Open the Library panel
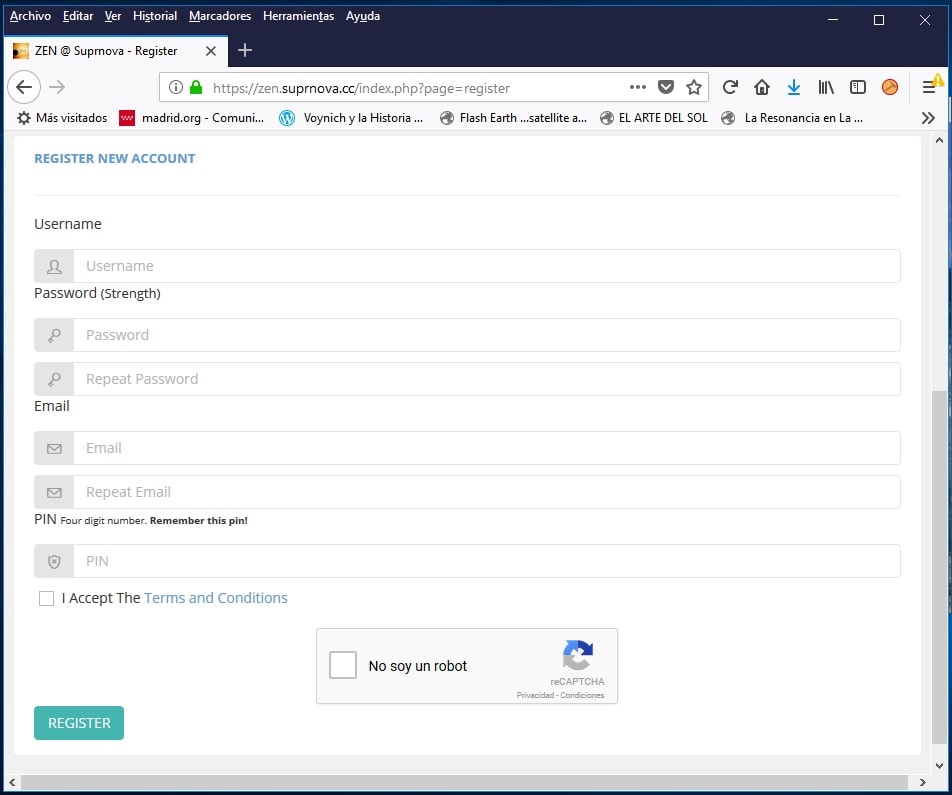 click(825, 88)
